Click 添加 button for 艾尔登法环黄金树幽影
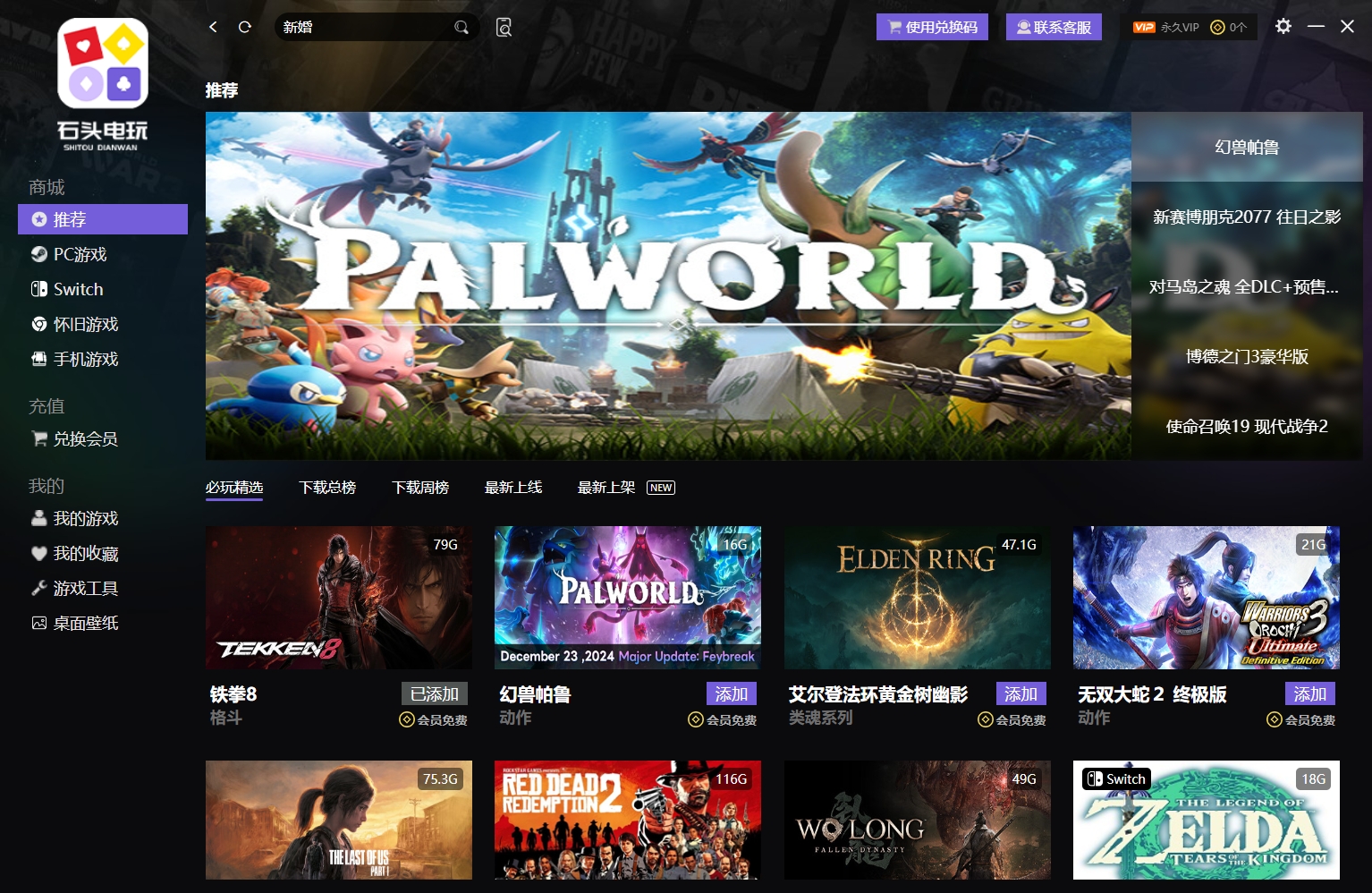1372x893 pixels. pos(1021,693)
